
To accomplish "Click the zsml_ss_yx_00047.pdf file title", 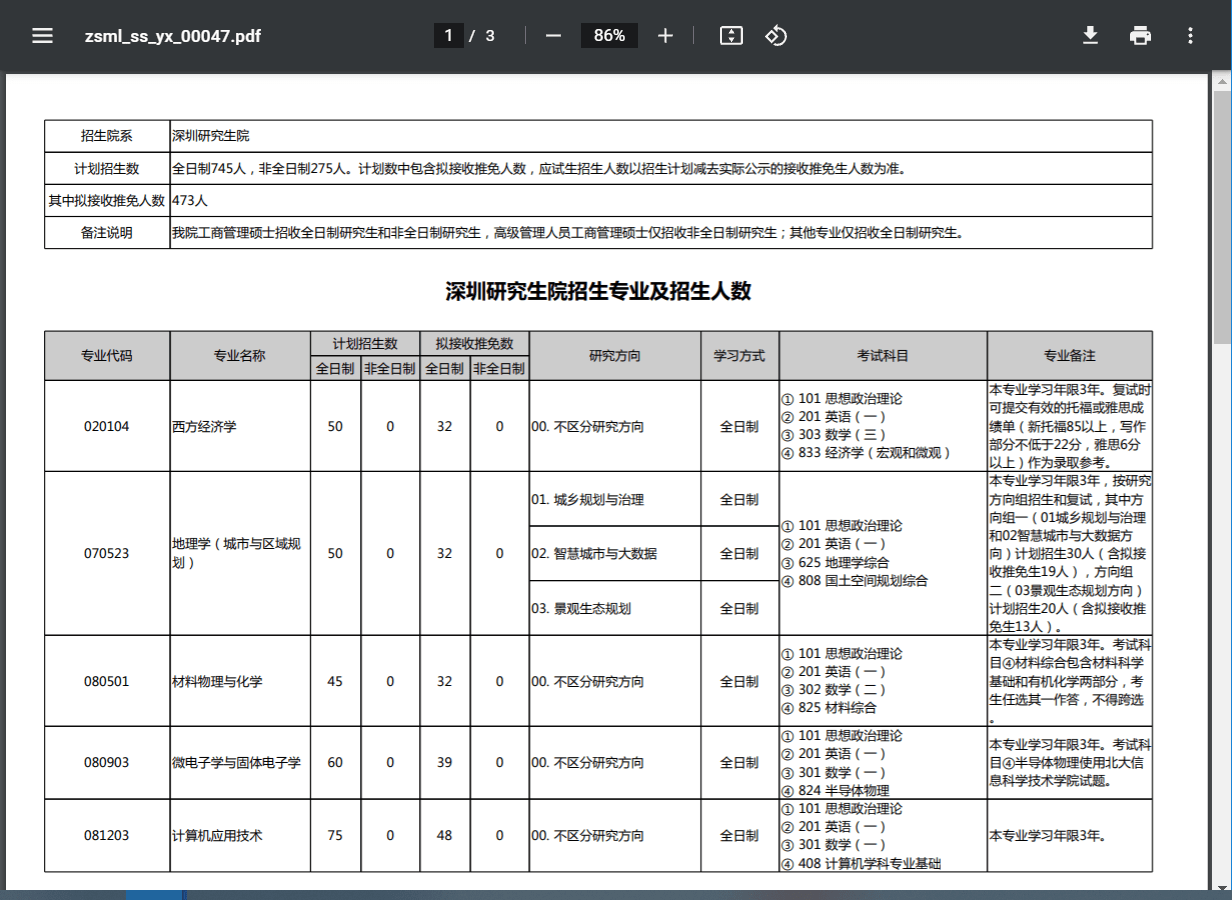I will (x=173, y=36).
